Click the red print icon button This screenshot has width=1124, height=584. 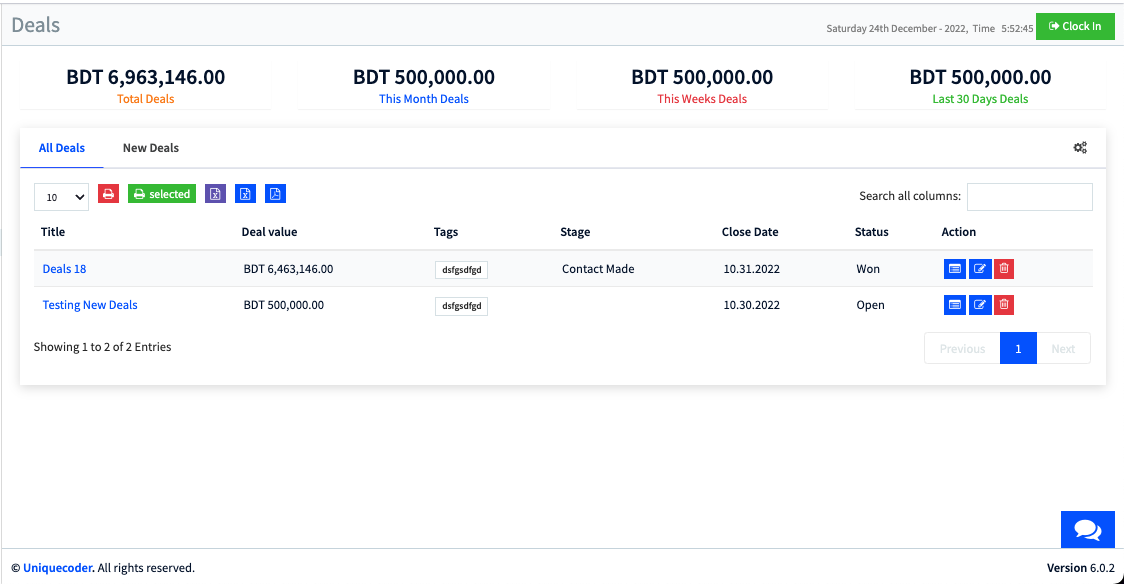(109, 194)
